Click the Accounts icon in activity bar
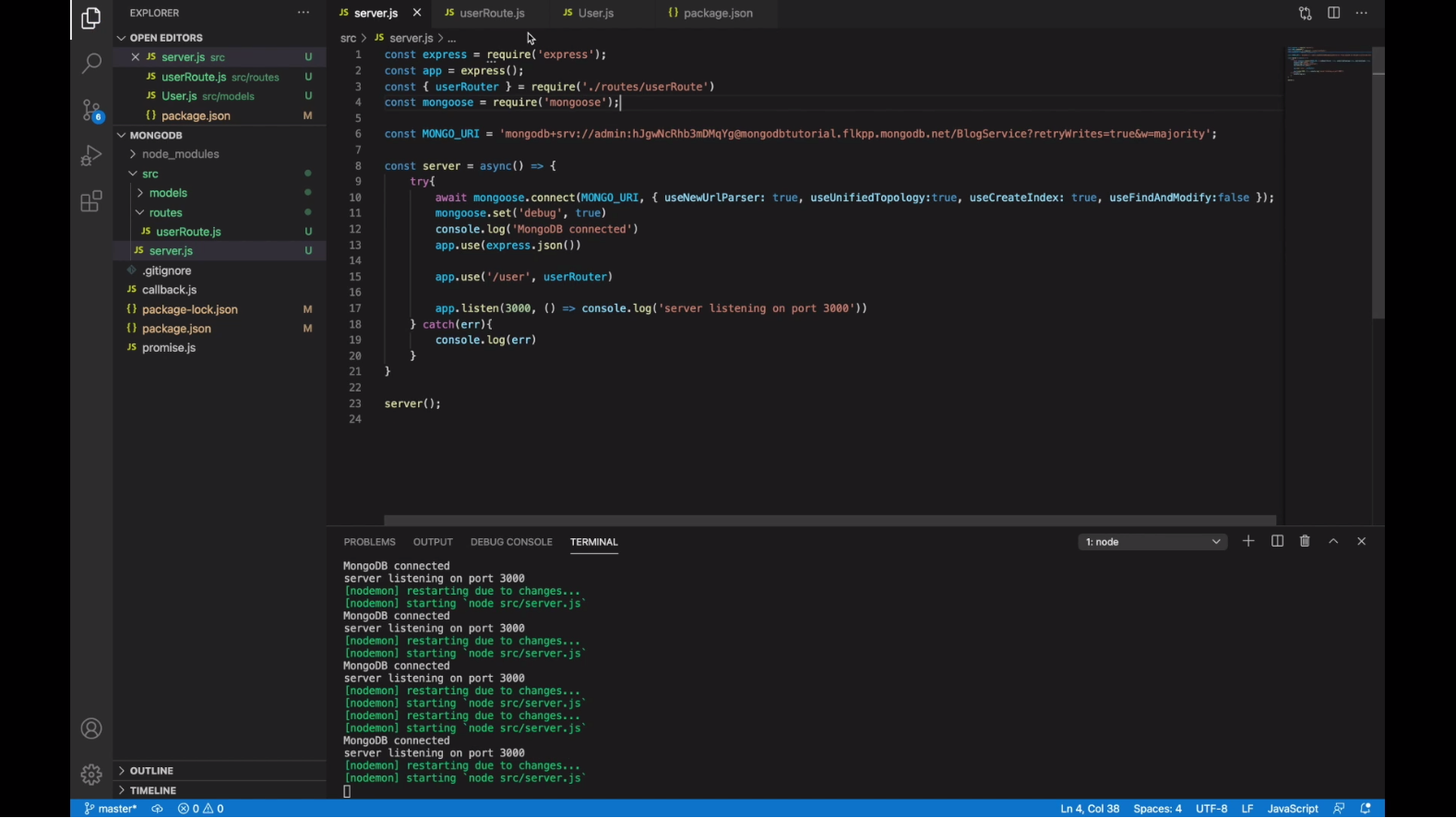 click(91, 729)
